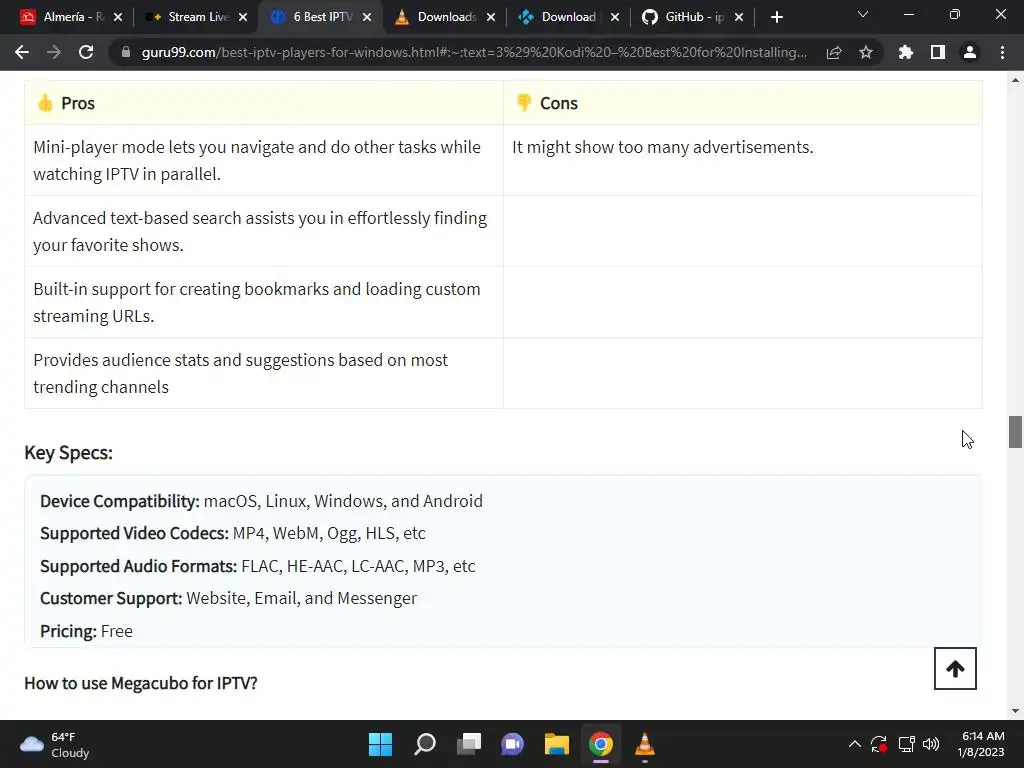The width and height of the screenshot is (1024, 768).
Task: Open VLC media player from taskbar
Action: (645, 744)
